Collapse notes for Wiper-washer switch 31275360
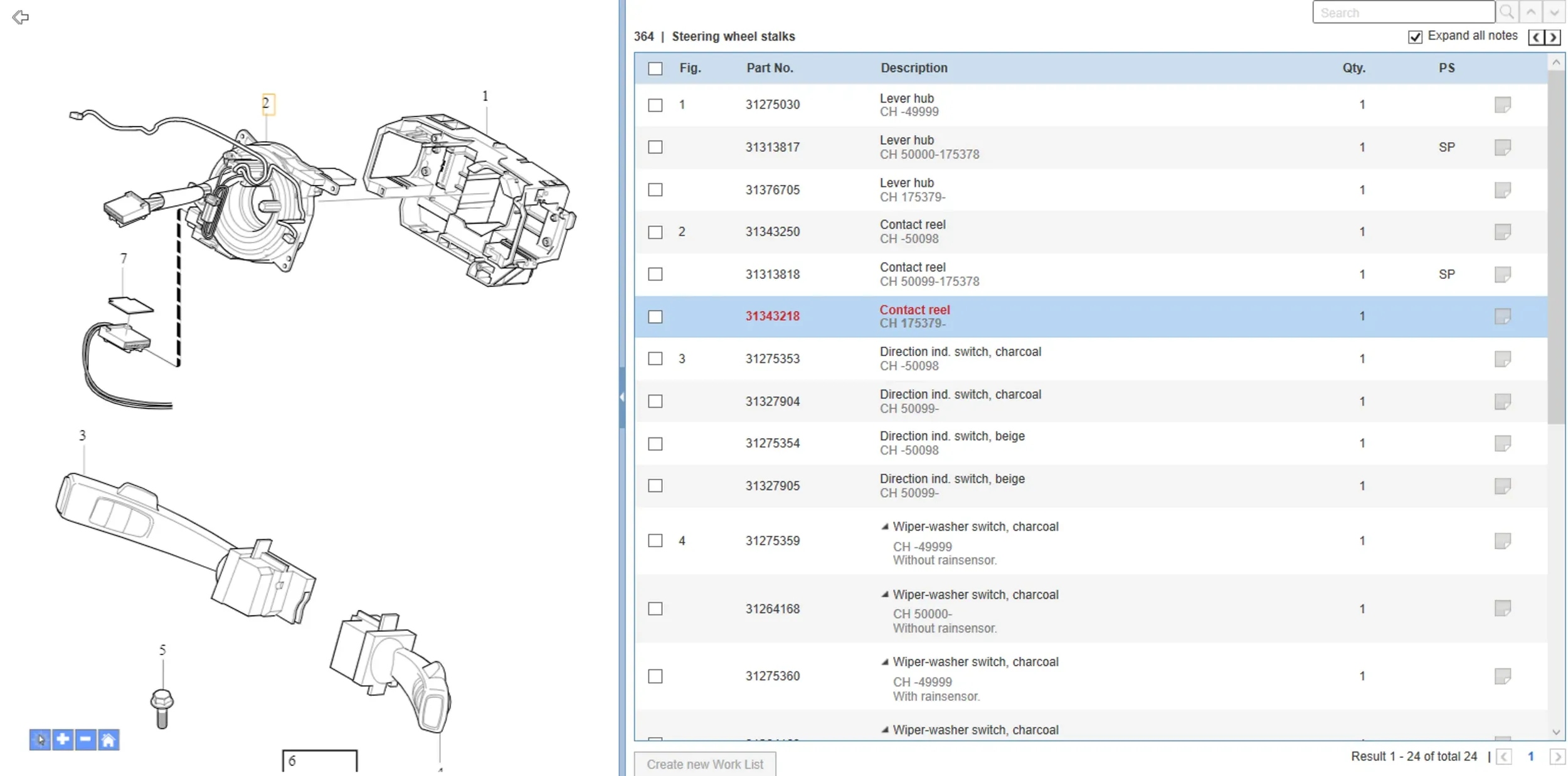Screen dimensions: 1568x776 pyautogui.click(x=884, y=662)
